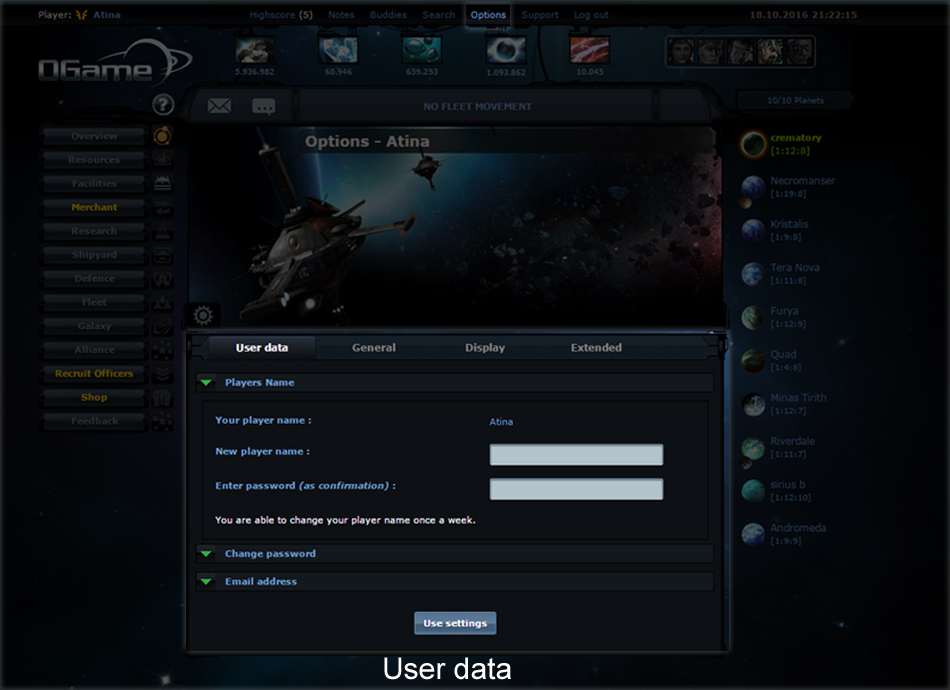Click the NO FLEET MOVEMENT bar
The image size is (950, 690).
pos(477,107)
